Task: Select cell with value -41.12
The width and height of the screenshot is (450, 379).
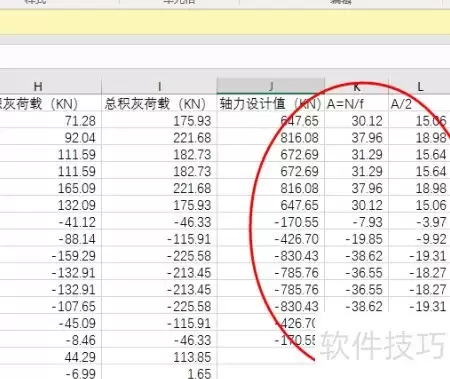Action: pos(51,222)
